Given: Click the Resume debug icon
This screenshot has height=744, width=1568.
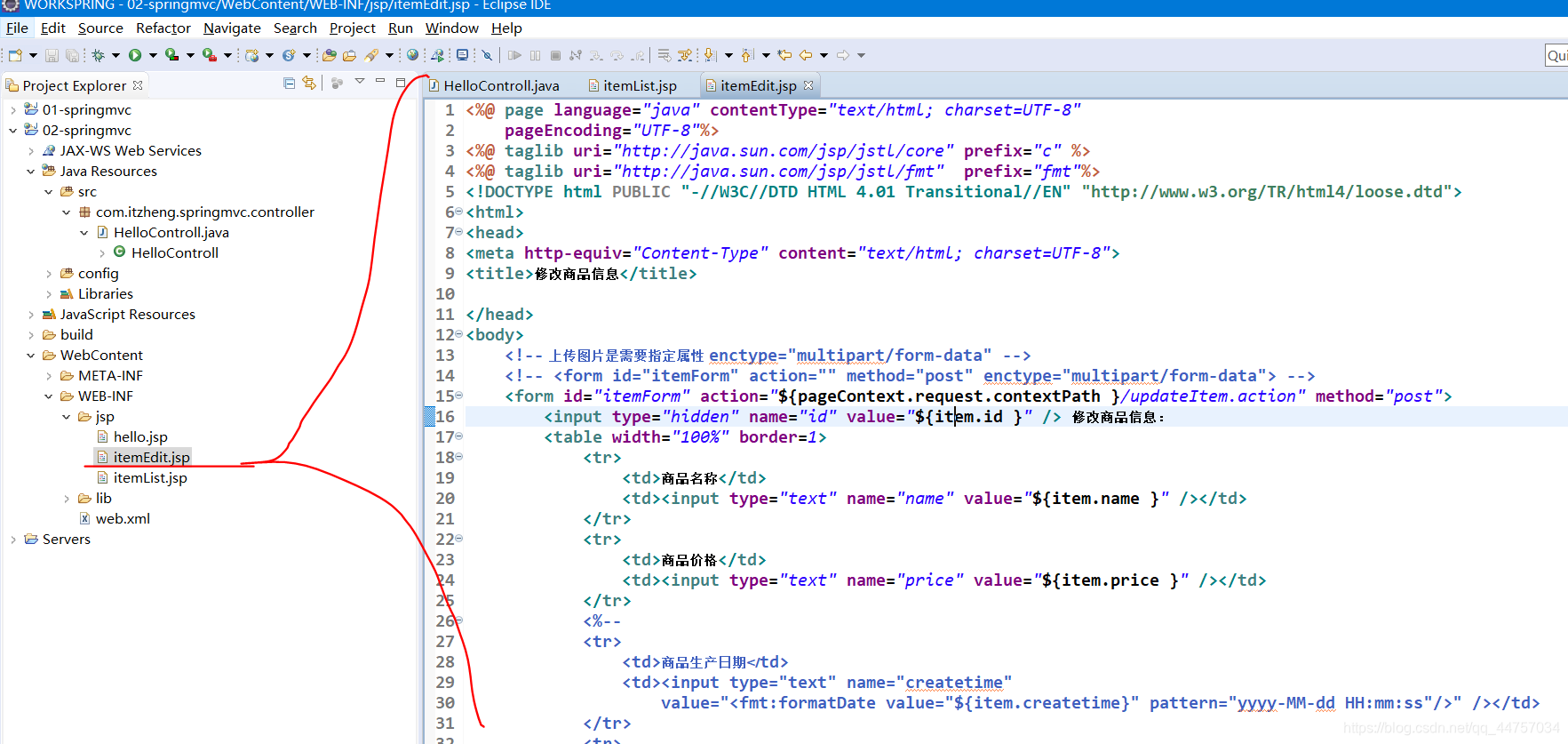Looking at the screenshot, I should coord(514,55).
